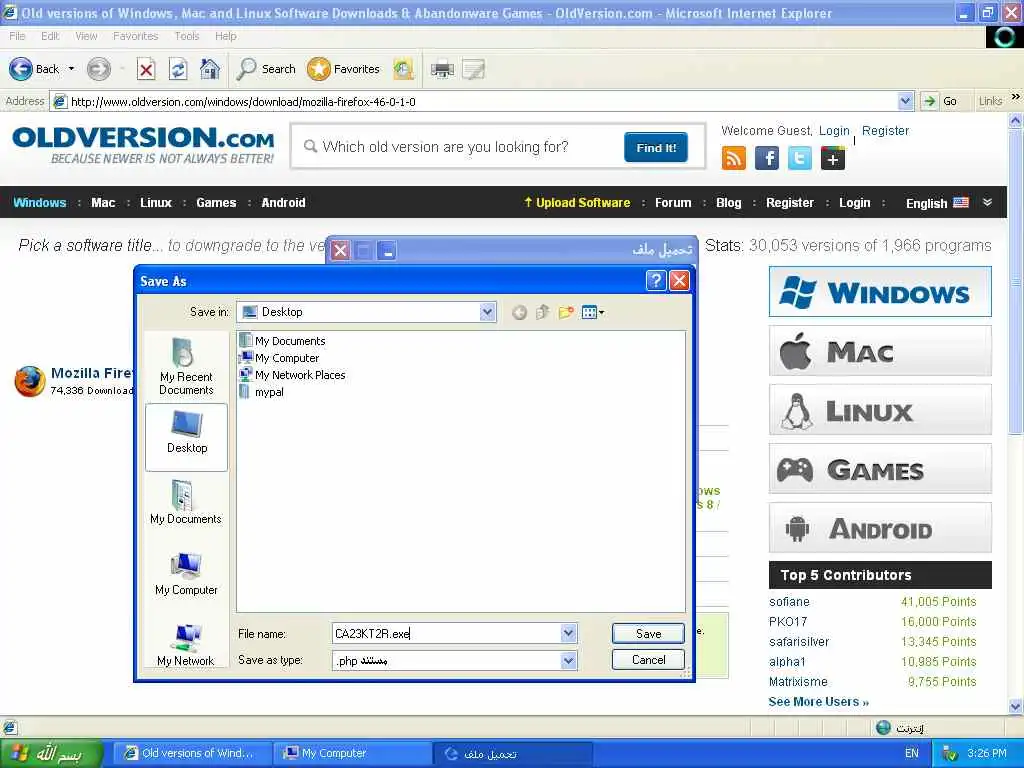
Task: Open the Help menu
Action: tap(225, 36)
